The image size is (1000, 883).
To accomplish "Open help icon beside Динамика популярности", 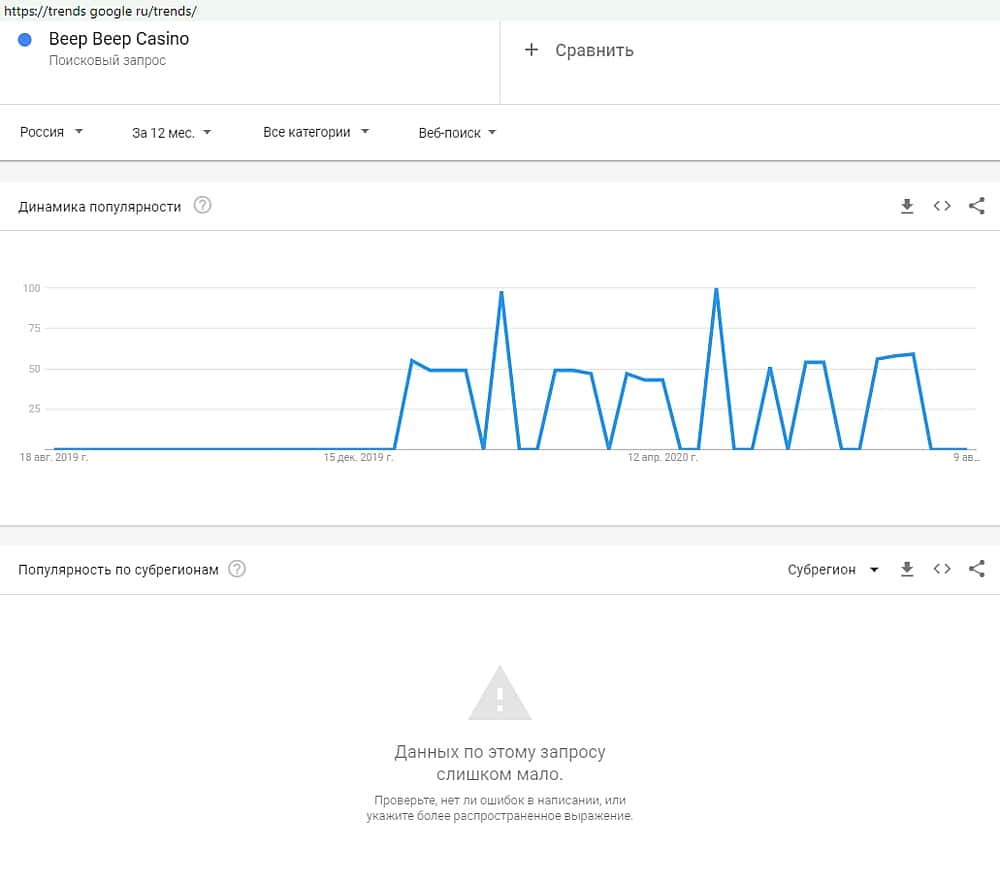I will point(203,206).
